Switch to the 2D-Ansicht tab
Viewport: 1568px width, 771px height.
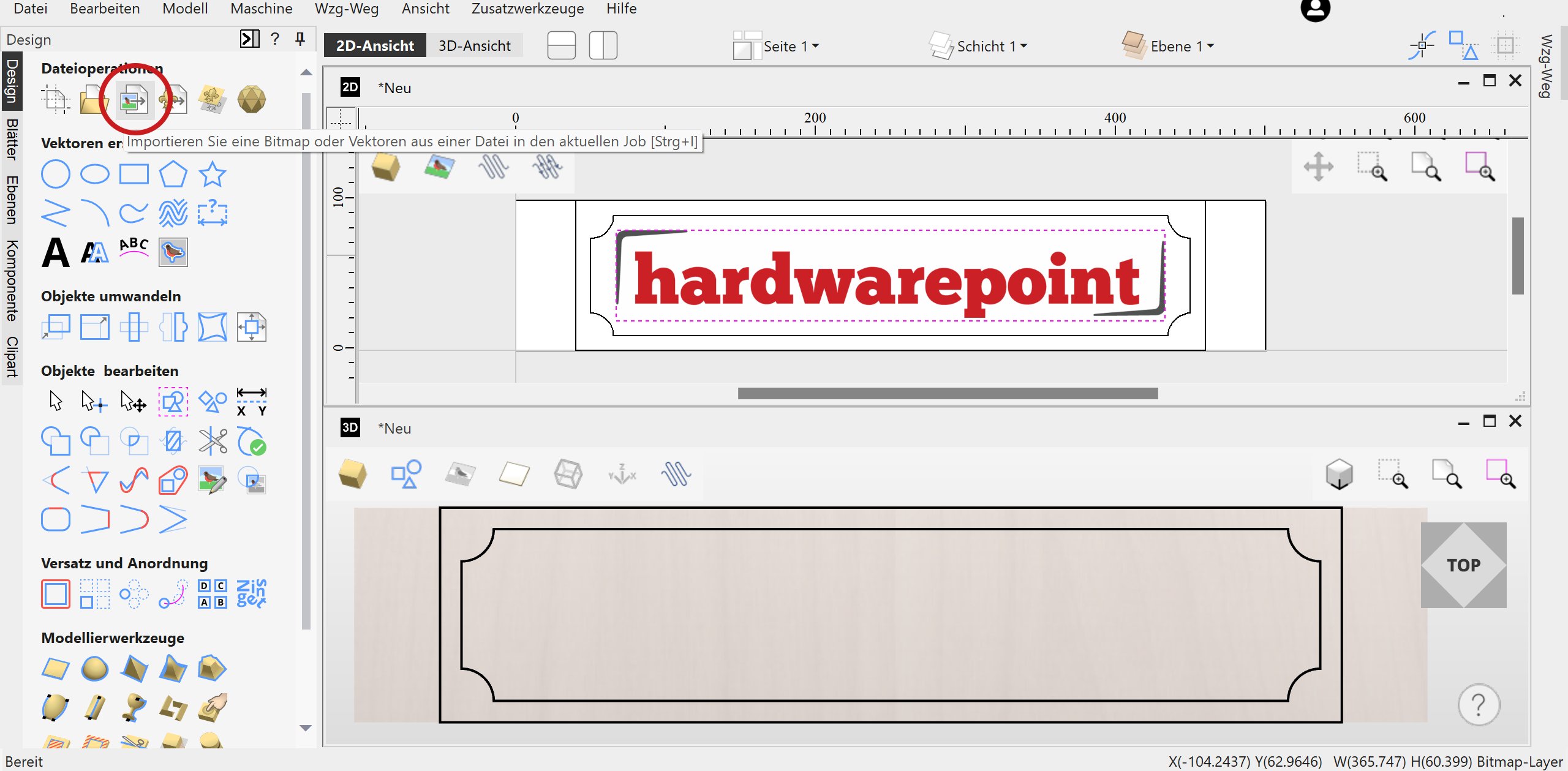tap(375, 46)
